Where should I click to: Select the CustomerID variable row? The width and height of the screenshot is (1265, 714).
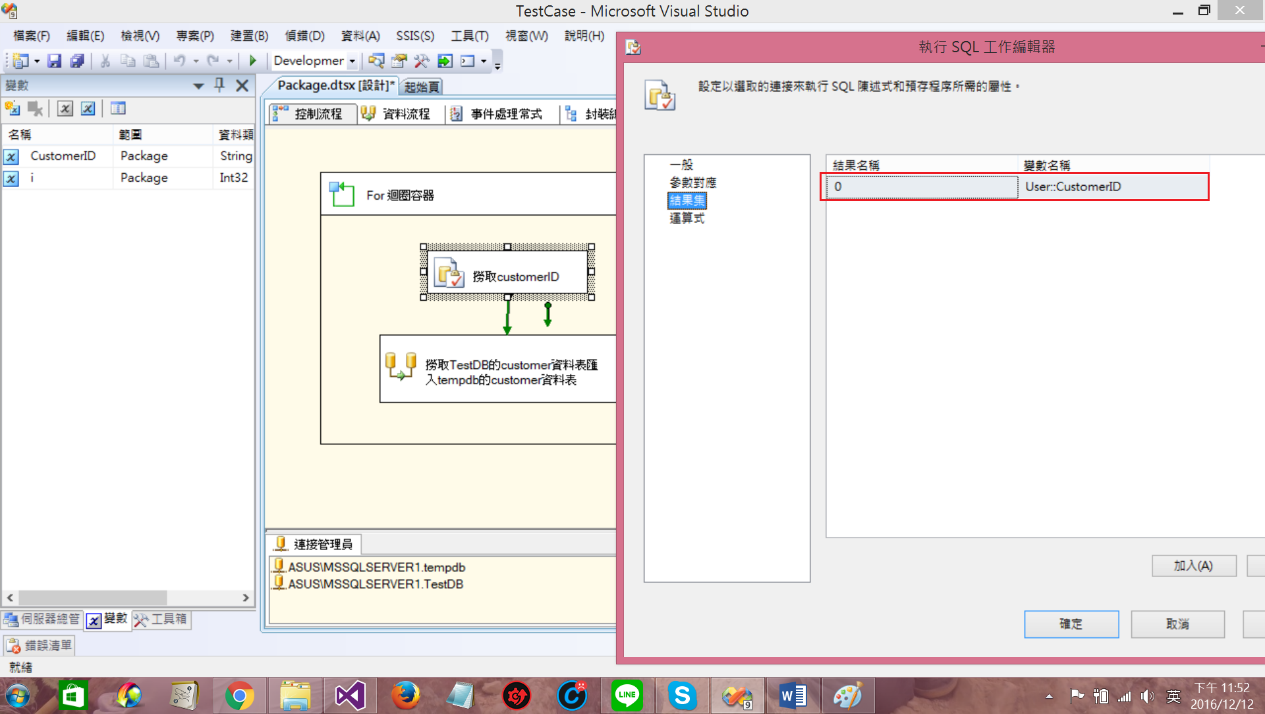(x=128, y=156)
